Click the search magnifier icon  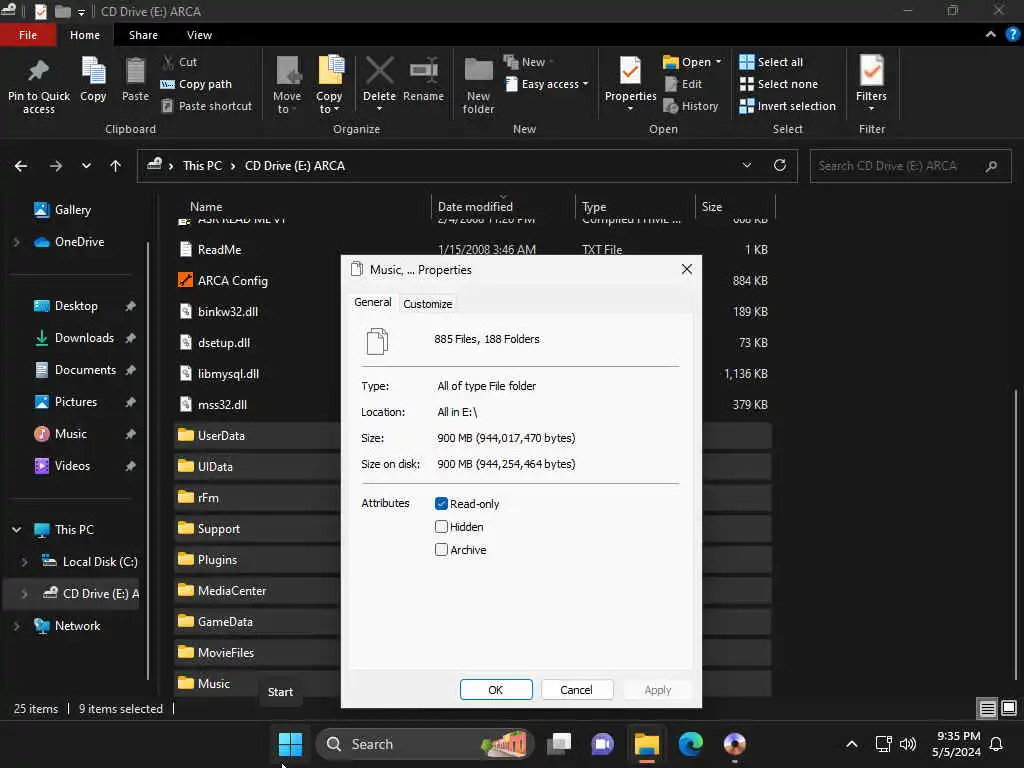point(991,166)
